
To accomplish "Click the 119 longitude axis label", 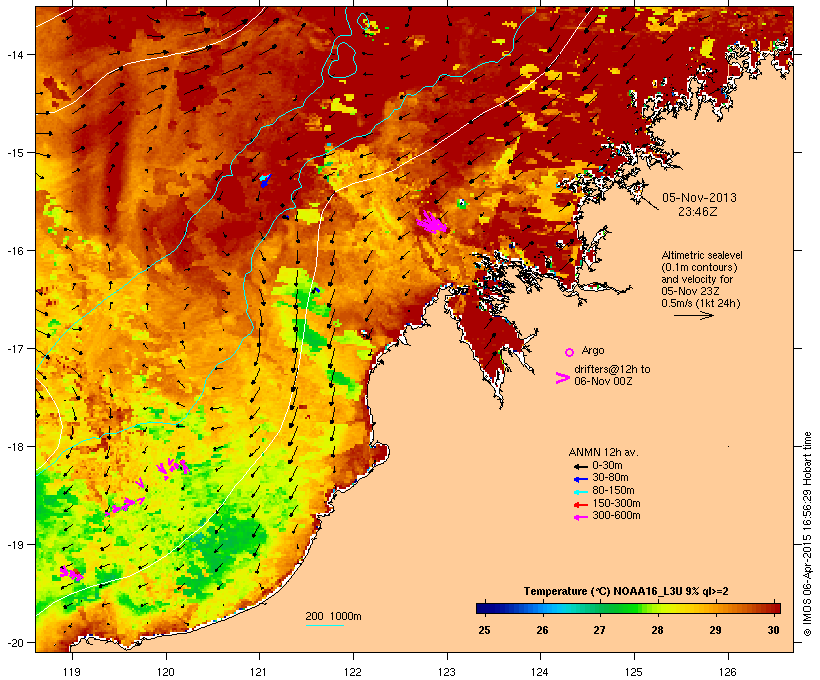I will pos(72,672).
